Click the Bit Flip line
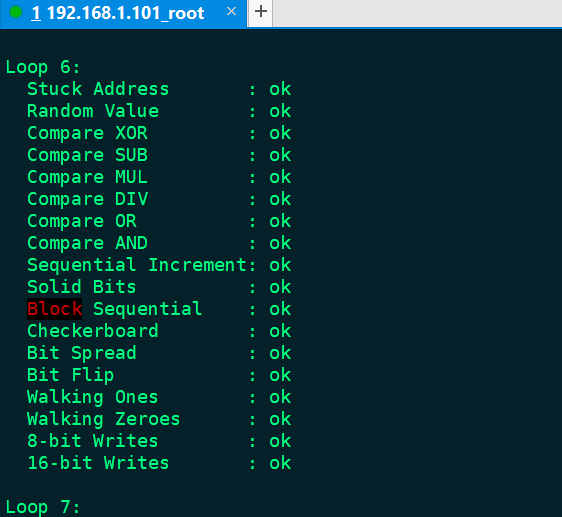 coord(159,375)
